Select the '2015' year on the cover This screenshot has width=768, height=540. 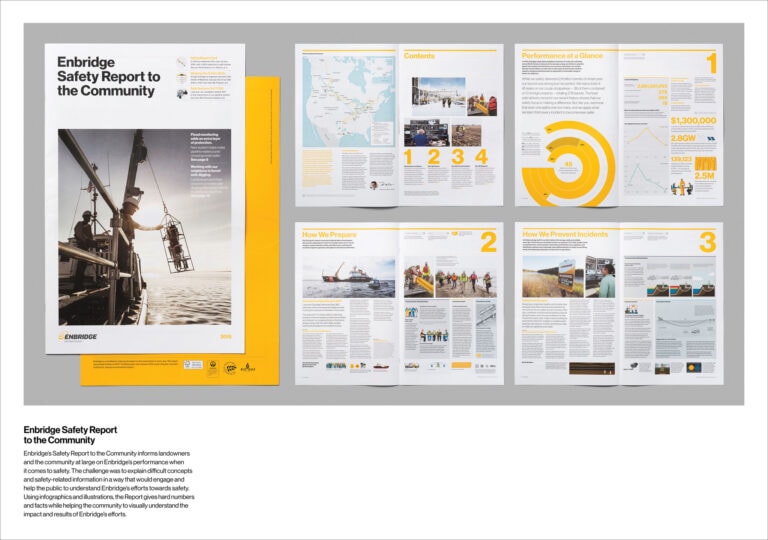click(x=225, y=337)
